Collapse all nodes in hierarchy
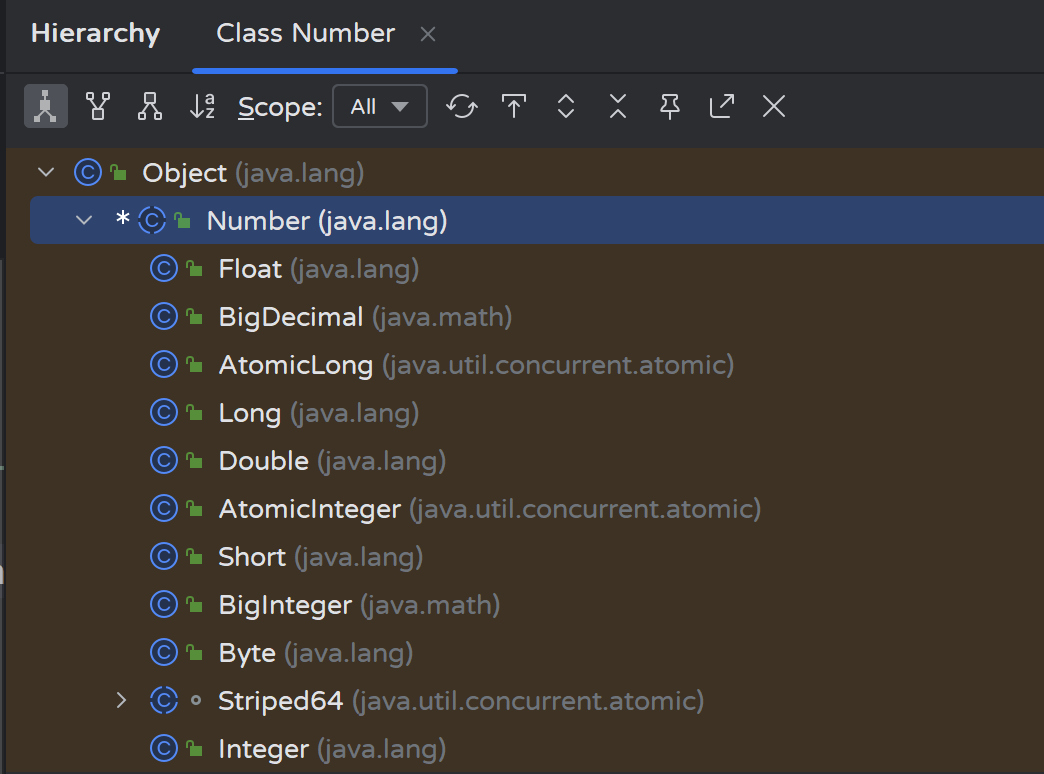 618,107
